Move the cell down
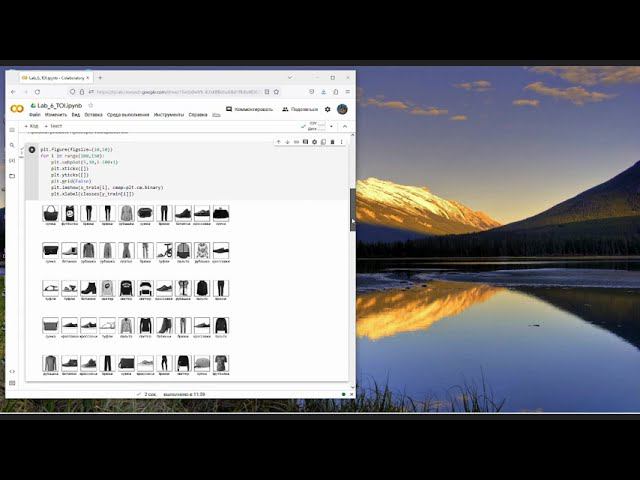Viewport: 640px width, 480px height. [287, 142]
